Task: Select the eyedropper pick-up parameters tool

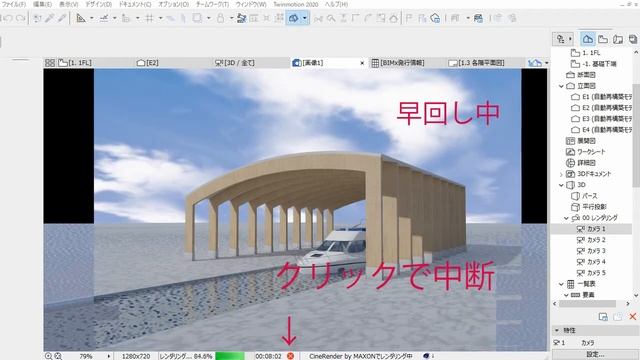Action: pyautogui.click(x=49, y=18)
